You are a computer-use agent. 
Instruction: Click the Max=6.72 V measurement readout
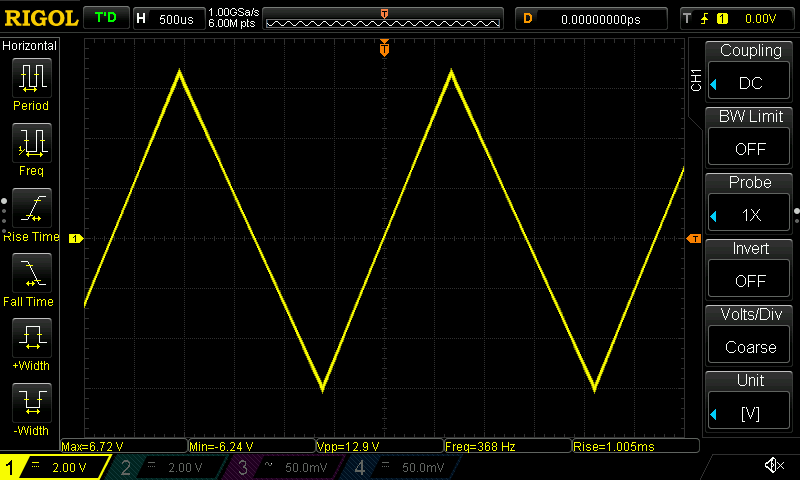coord(124,446)
